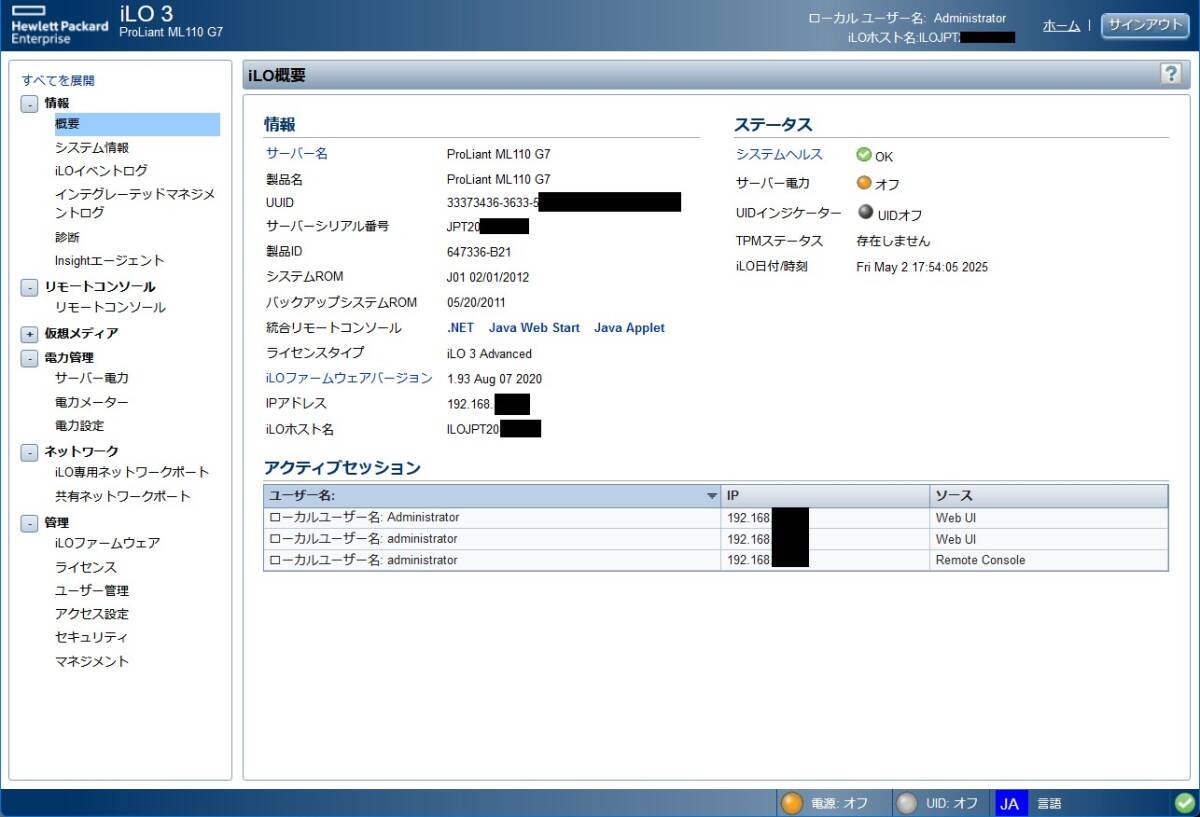This screenshot has width=1200, height=817.
Task: Open システム情報 page
Action: pyautogui.click(x=92, y=148)
